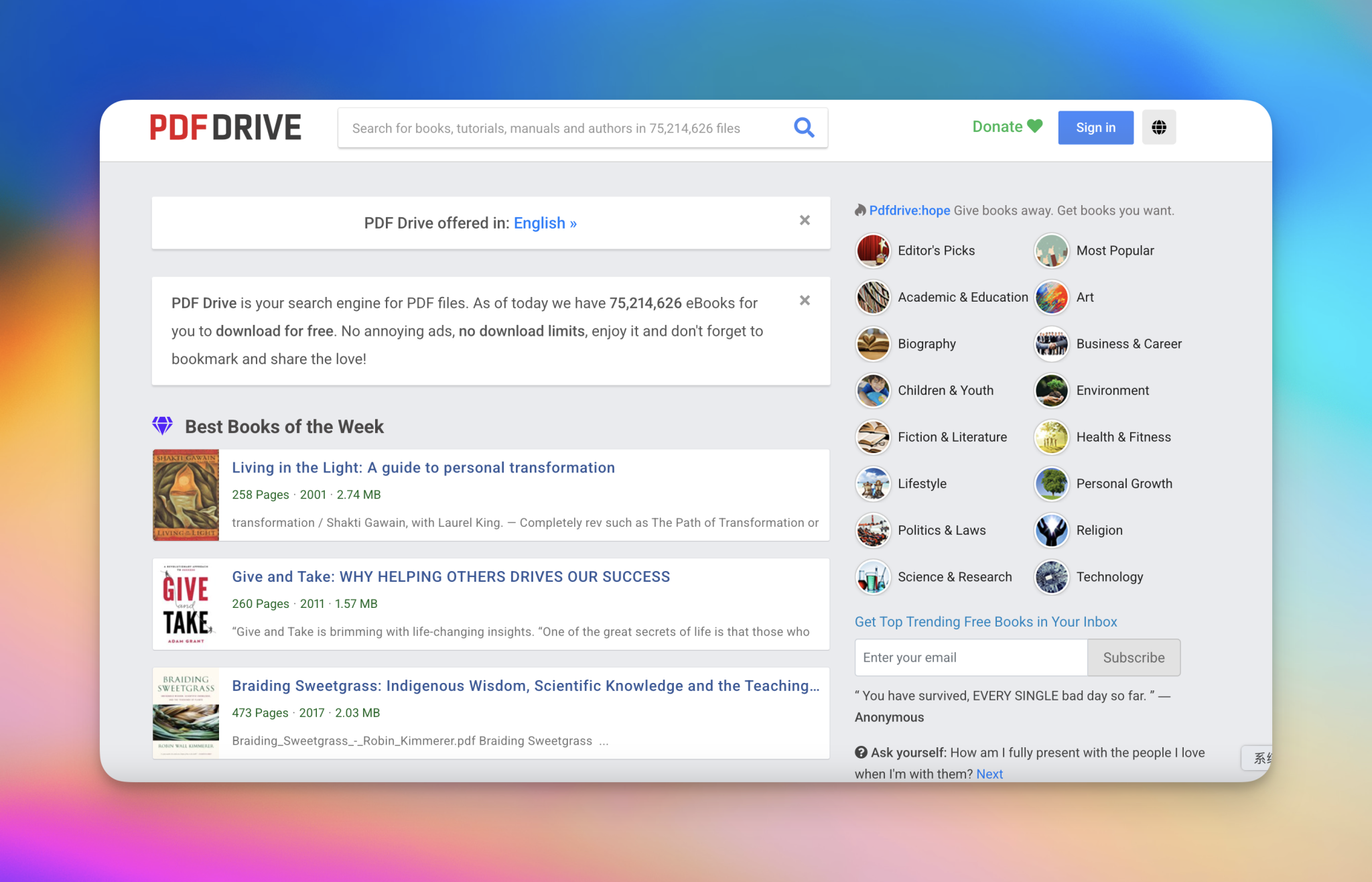Click the Sign in button
This screenshot has height=882, width=1372.
point(1095,127)
